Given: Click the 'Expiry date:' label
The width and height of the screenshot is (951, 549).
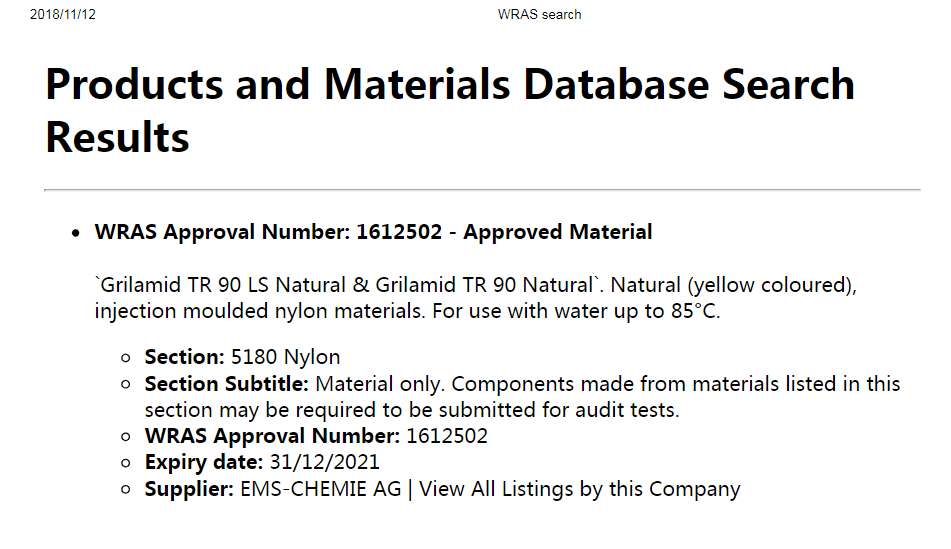Looking at the screenshot, I should (204, 462).
